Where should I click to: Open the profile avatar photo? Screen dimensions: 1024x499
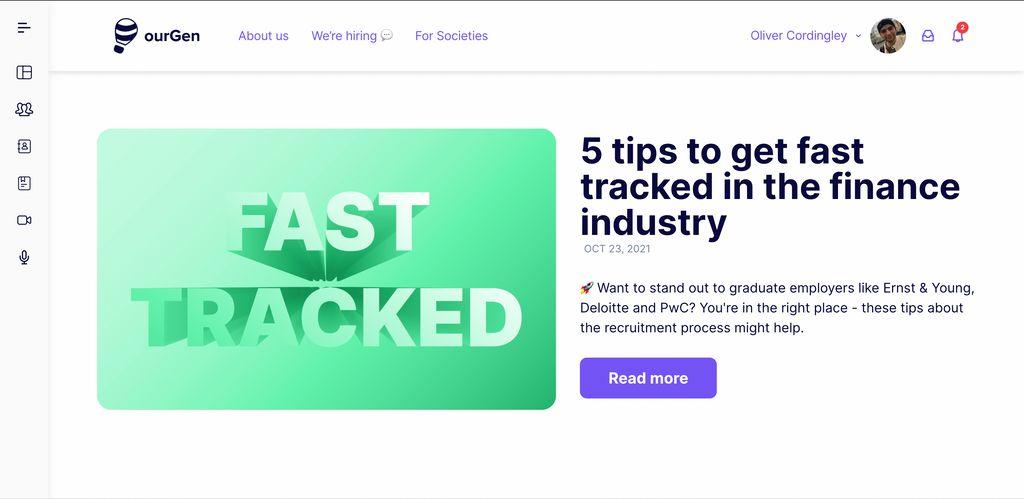(888, 35)
